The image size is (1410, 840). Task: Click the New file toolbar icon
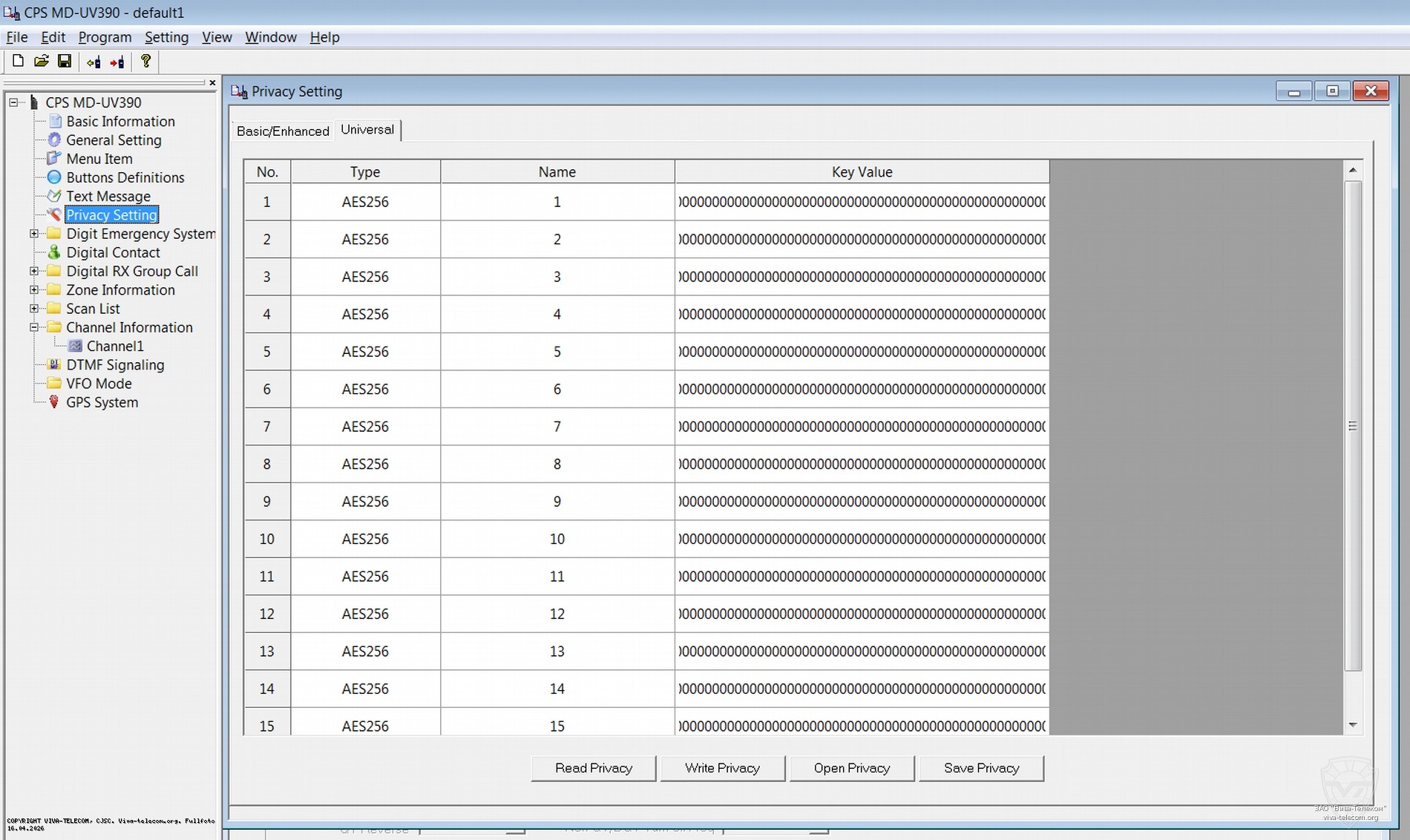tap(18, 62)
